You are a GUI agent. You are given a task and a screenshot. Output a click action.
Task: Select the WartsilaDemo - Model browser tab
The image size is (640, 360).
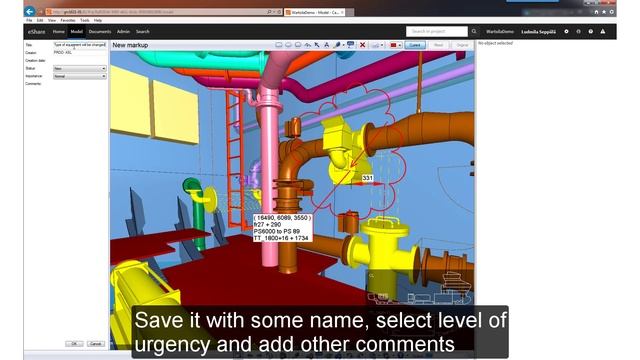point(314,12)
